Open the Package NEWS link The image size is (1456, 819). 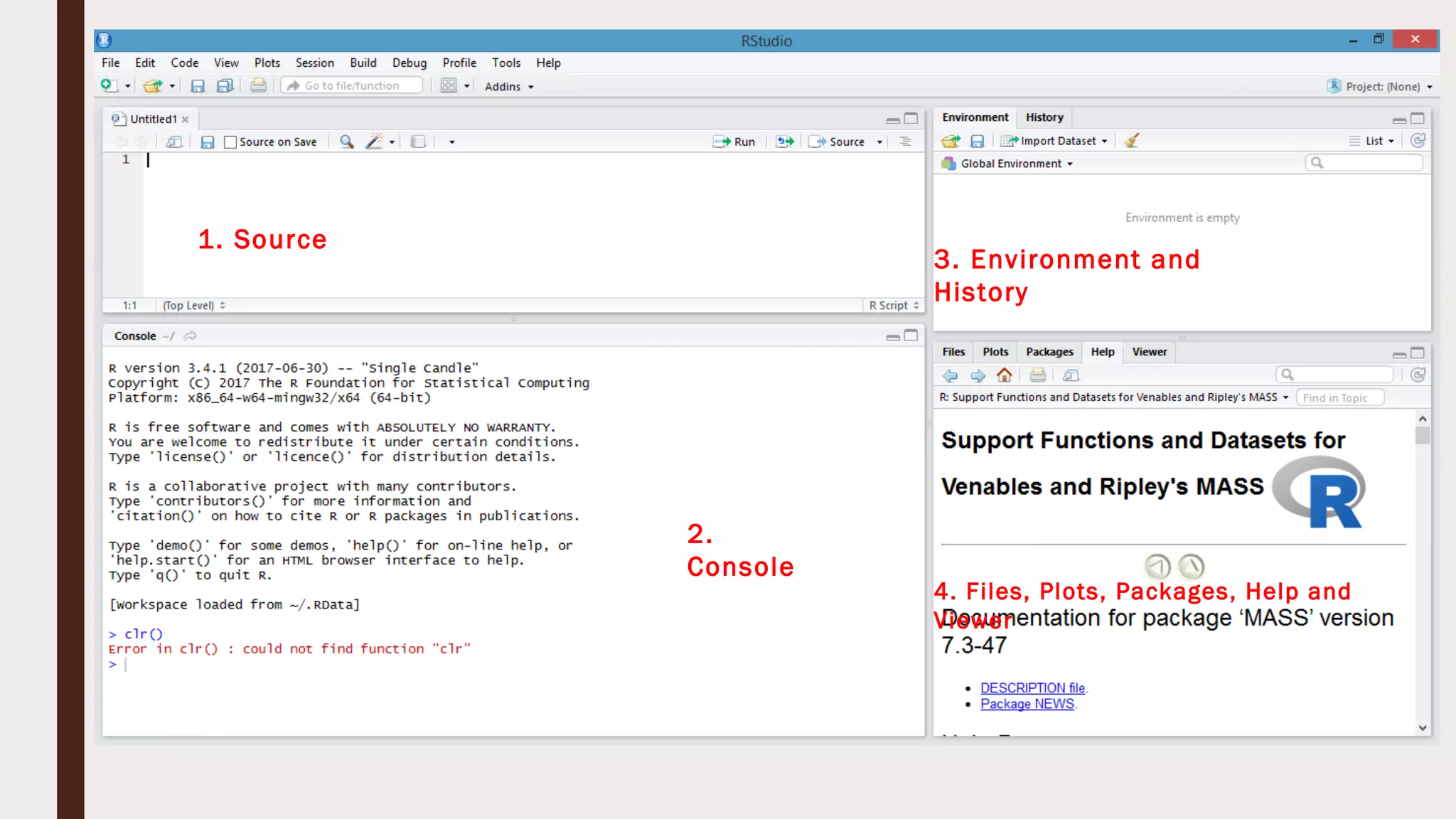pyautogui.click(x=1027, y=704)
